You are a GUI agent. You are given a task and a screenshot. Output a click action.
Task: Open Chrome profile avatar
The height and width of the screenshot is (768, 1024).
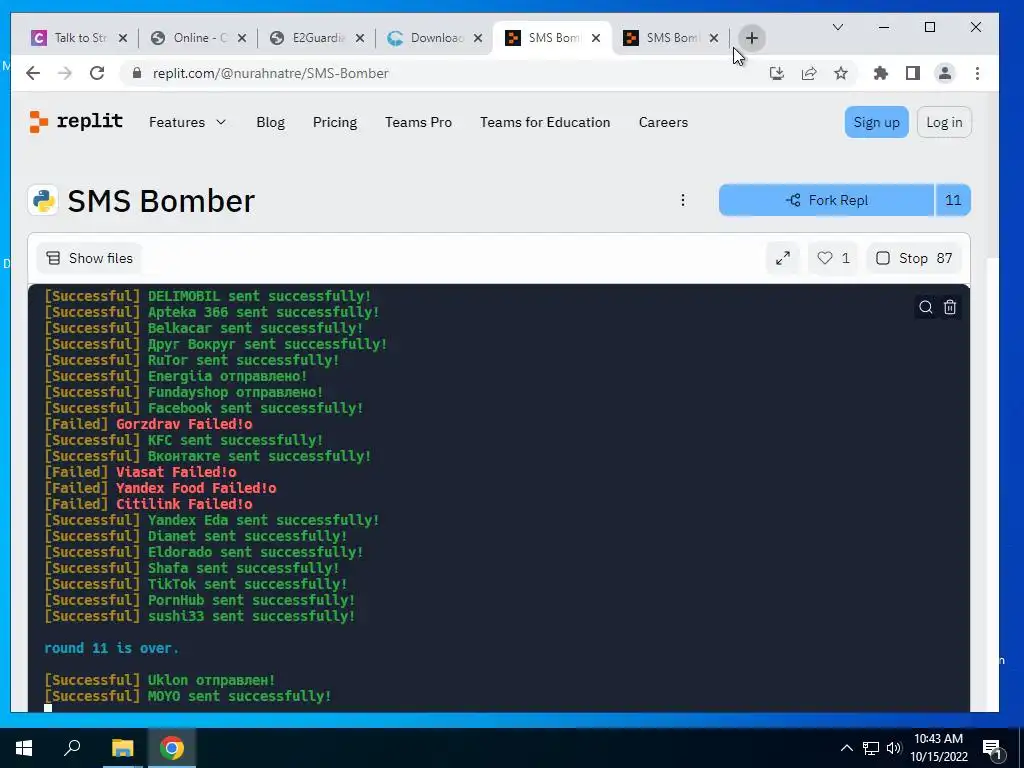pos(944,73)
